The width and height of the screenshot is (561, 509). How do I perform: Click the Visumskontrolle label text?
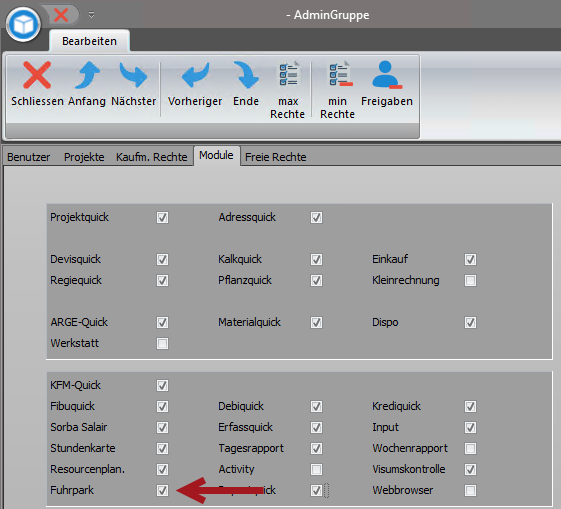[x=409, y=469]
